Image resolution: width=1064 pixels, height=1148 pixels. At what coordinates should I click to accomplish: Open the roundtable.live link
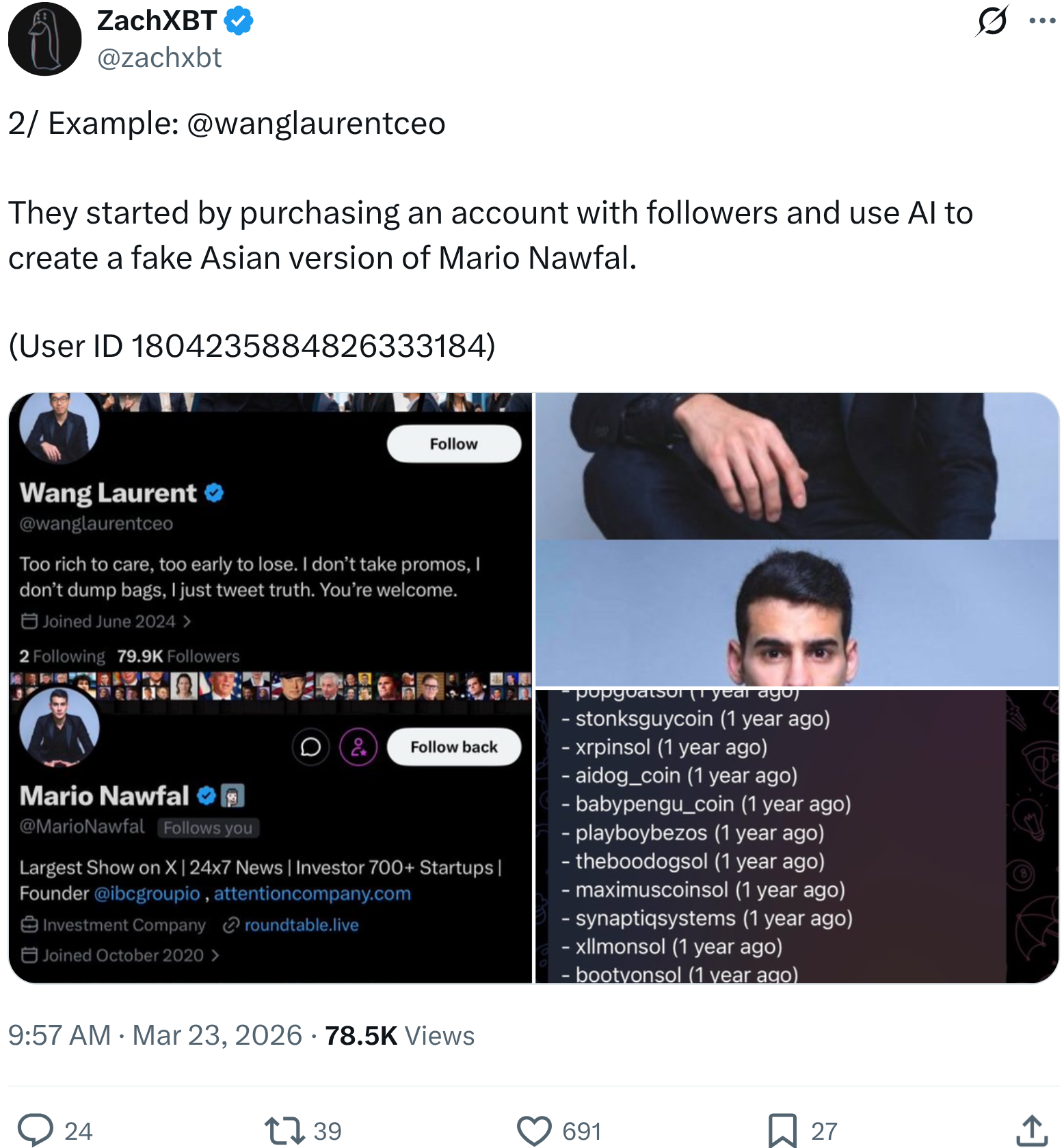301,925
